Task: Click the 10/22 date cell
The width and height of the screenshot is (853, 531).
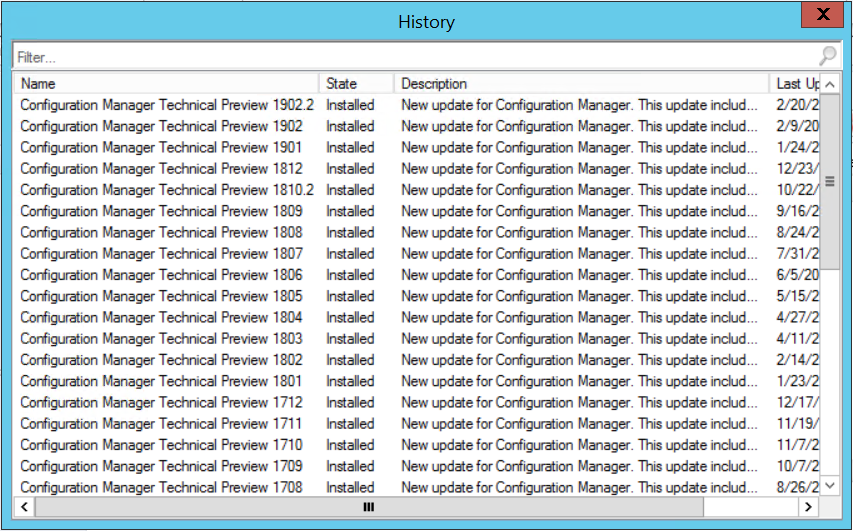Action: point(798,190)
